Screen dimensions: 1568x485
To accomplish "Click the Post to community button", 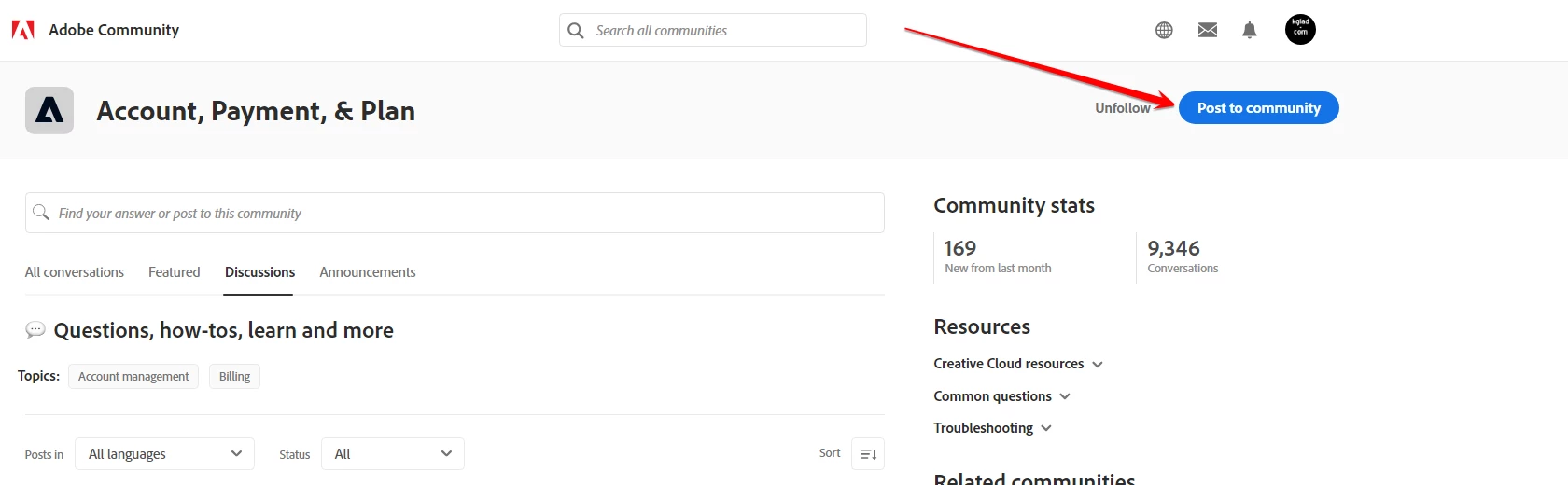I will [1259, 108].
